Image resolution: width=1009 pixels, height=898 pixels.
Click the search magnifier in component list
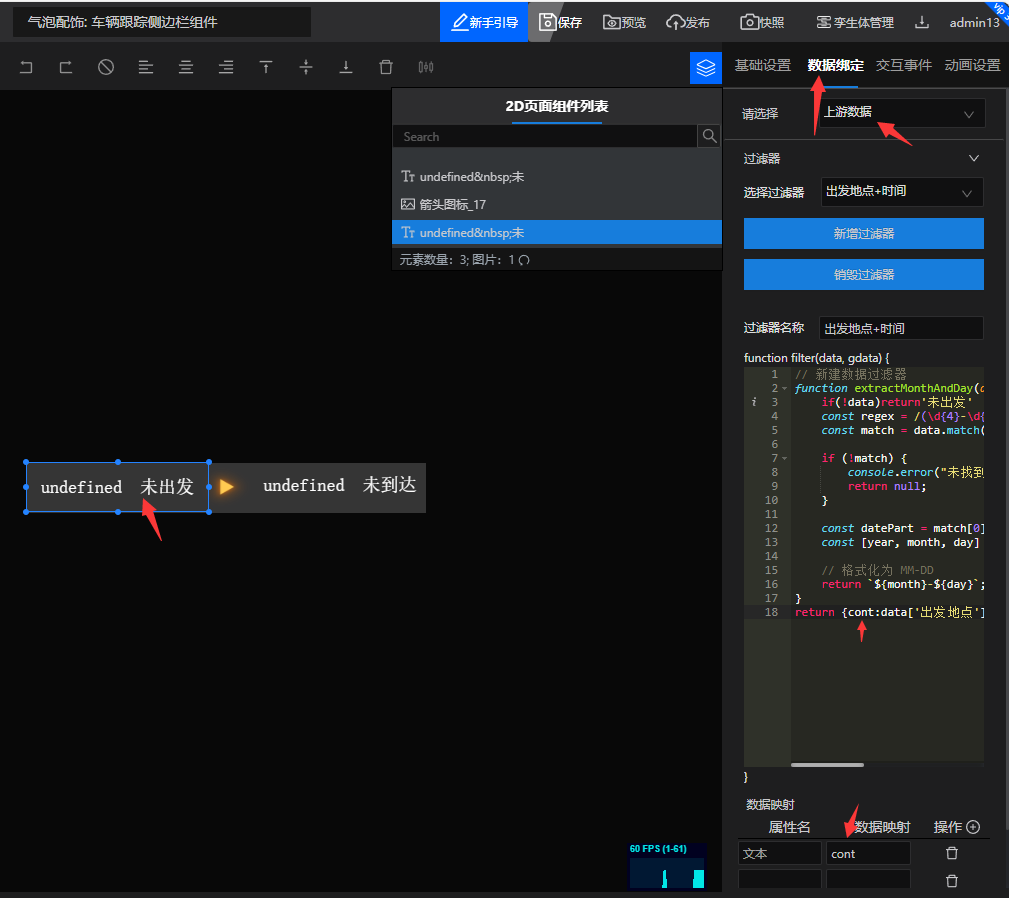tap(709, 136)
